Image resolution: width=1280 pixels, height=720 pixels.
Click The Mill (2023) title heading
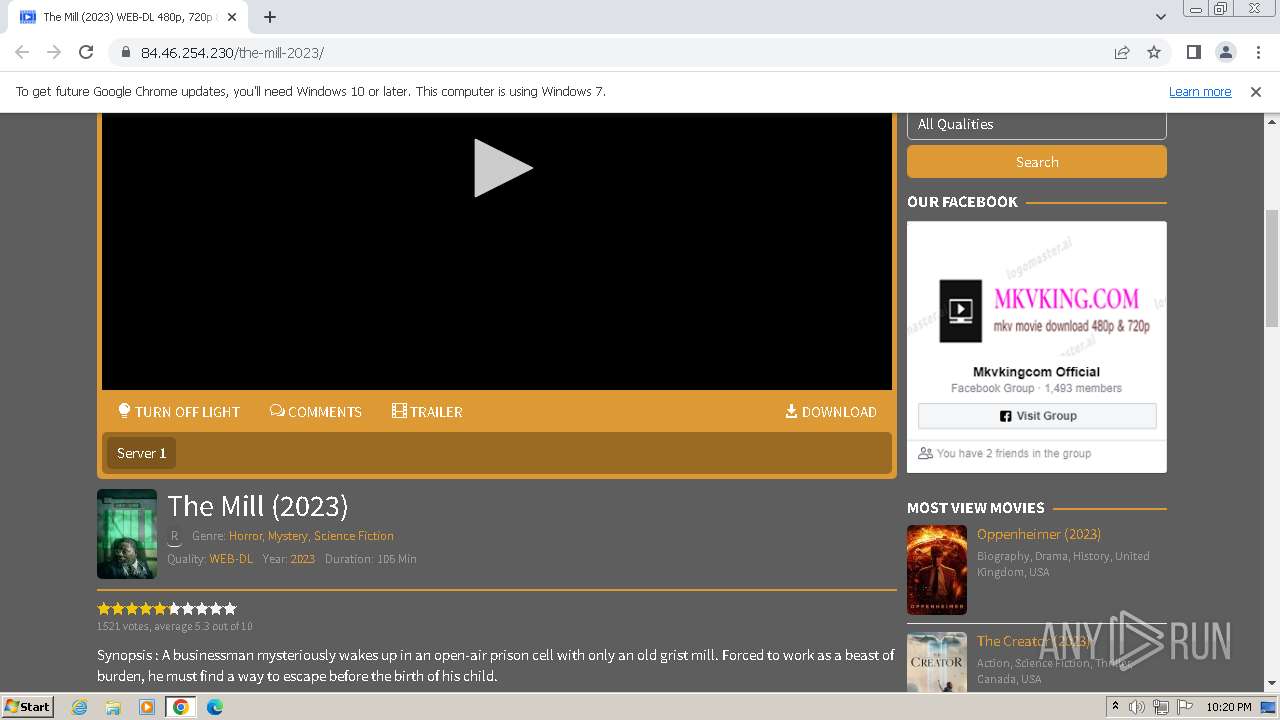[x=258, y=506]
